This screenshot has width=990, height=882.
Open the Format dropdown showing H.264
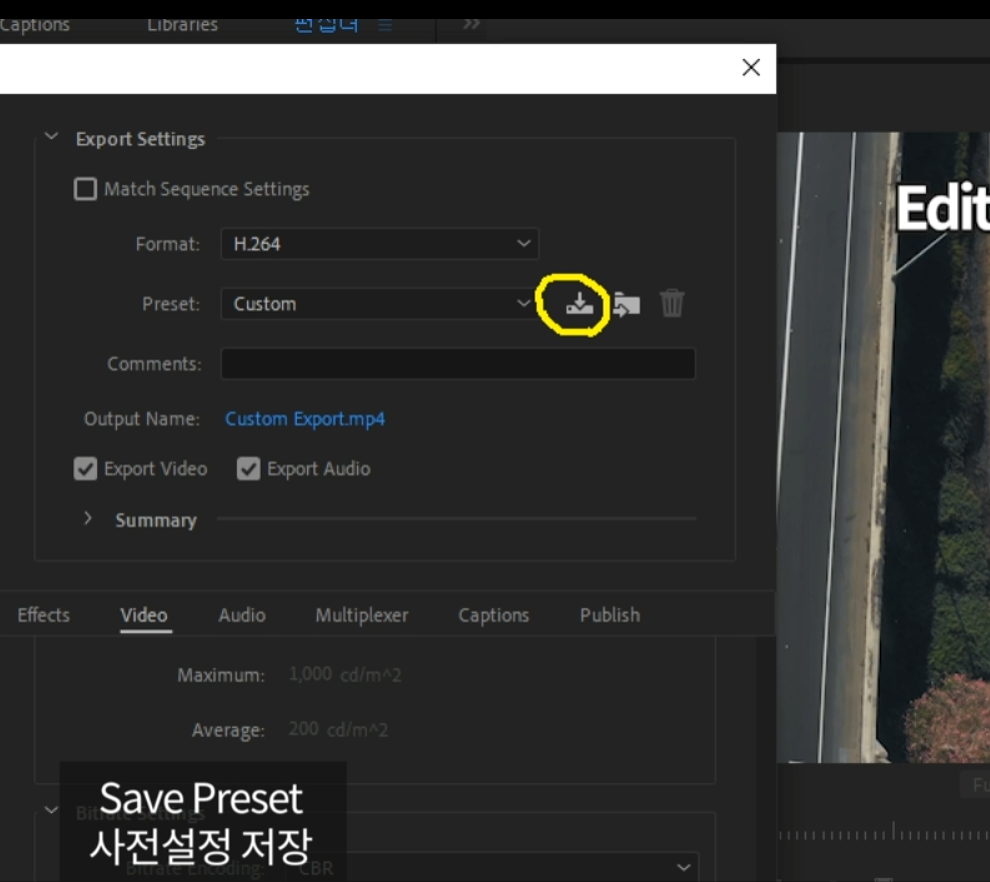tap(379, 244)
